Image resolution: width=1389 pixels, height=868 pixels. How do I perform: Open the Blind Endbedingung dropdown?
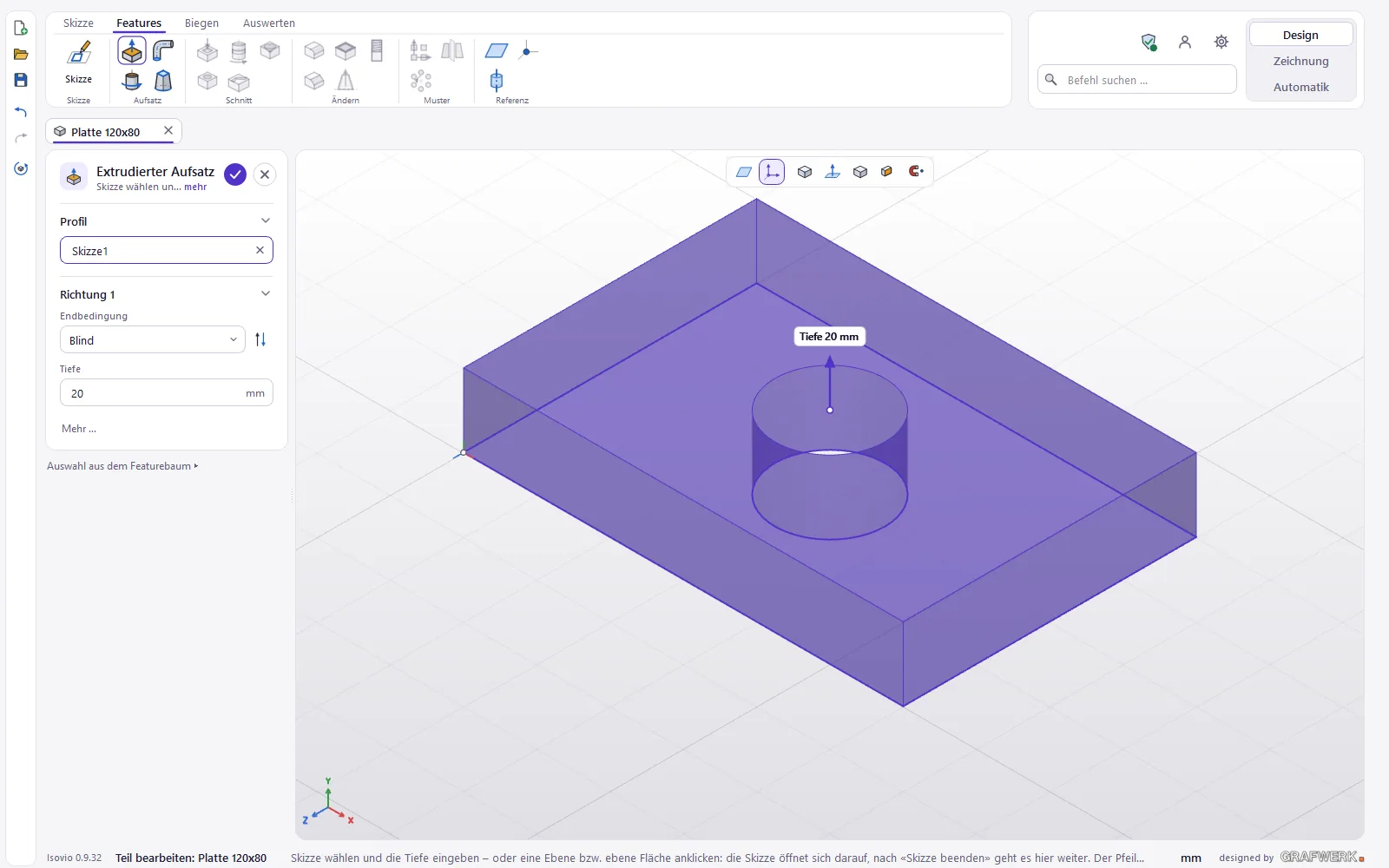[x=153, y=339]
